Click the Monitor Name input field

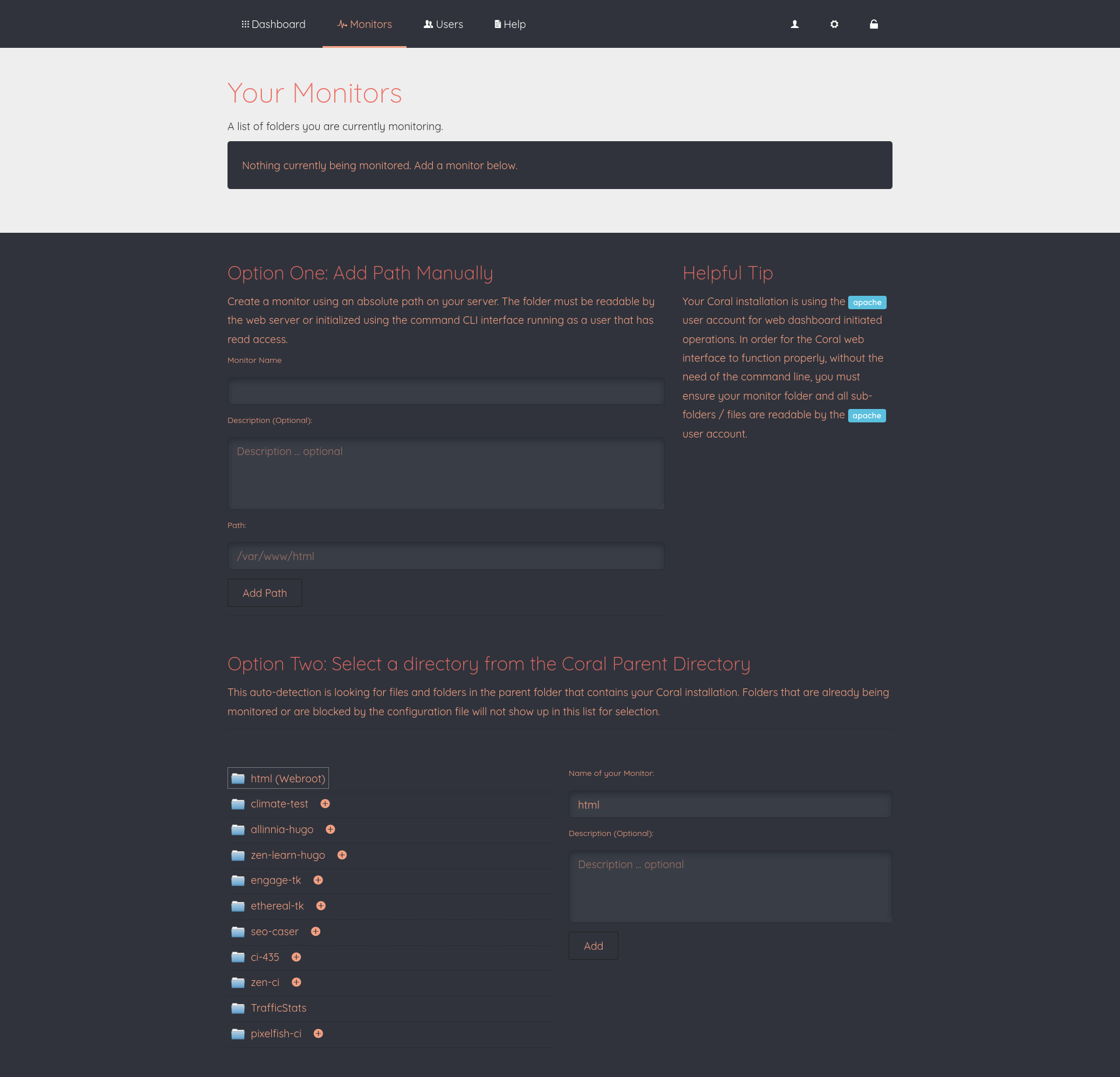point(446,392)
